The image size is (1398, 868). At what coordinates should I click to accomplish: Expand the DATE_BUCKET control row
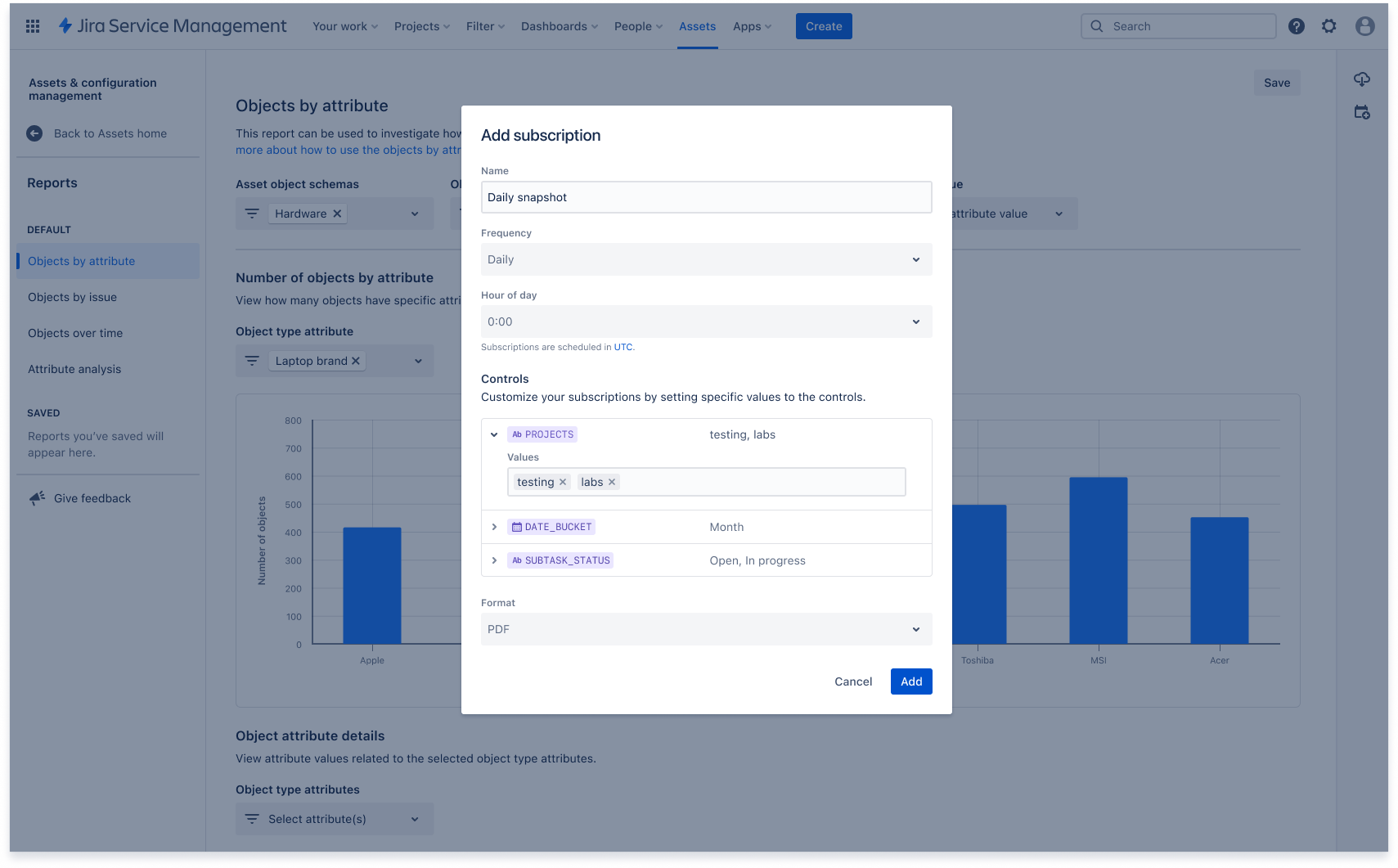pyautogui.click(x=494, y=527)
